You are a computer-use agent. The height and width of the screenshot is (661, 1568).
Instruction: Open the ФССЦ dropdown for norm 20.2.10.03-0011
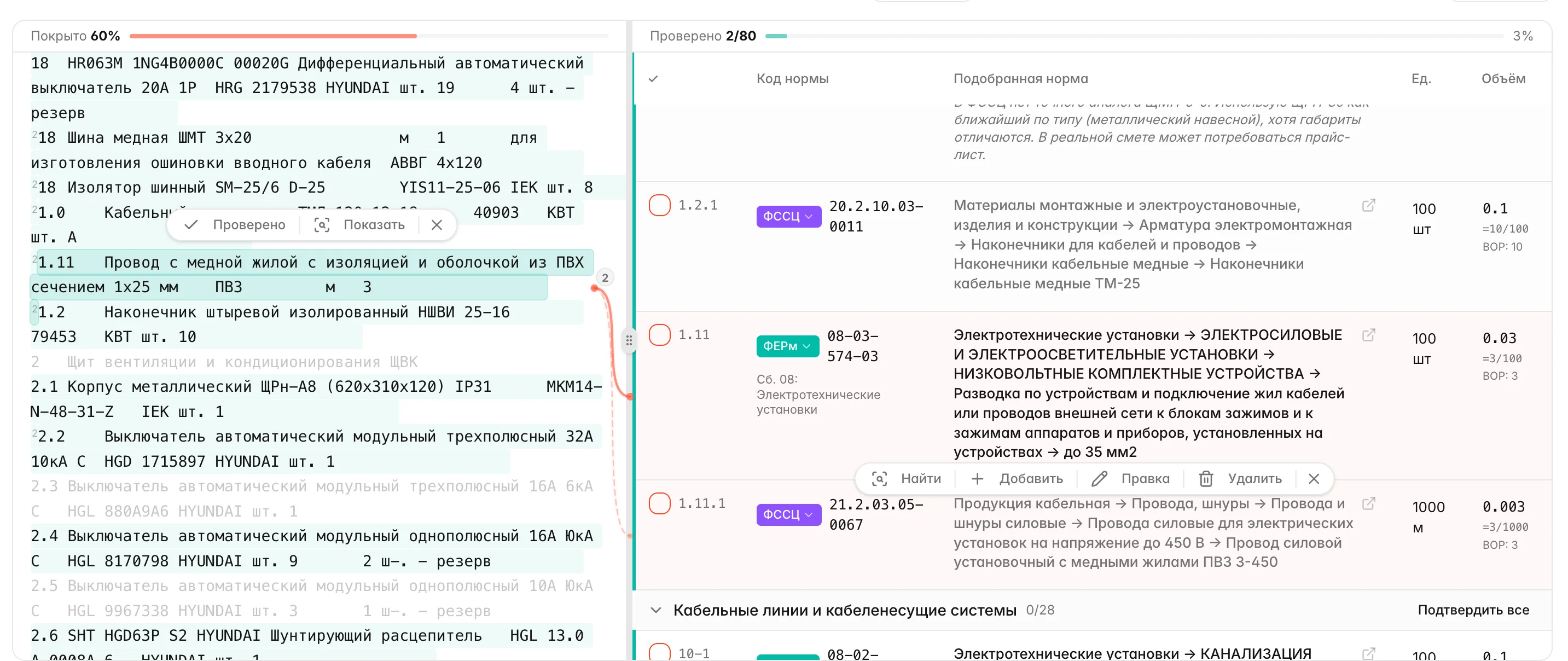(788, 216)
